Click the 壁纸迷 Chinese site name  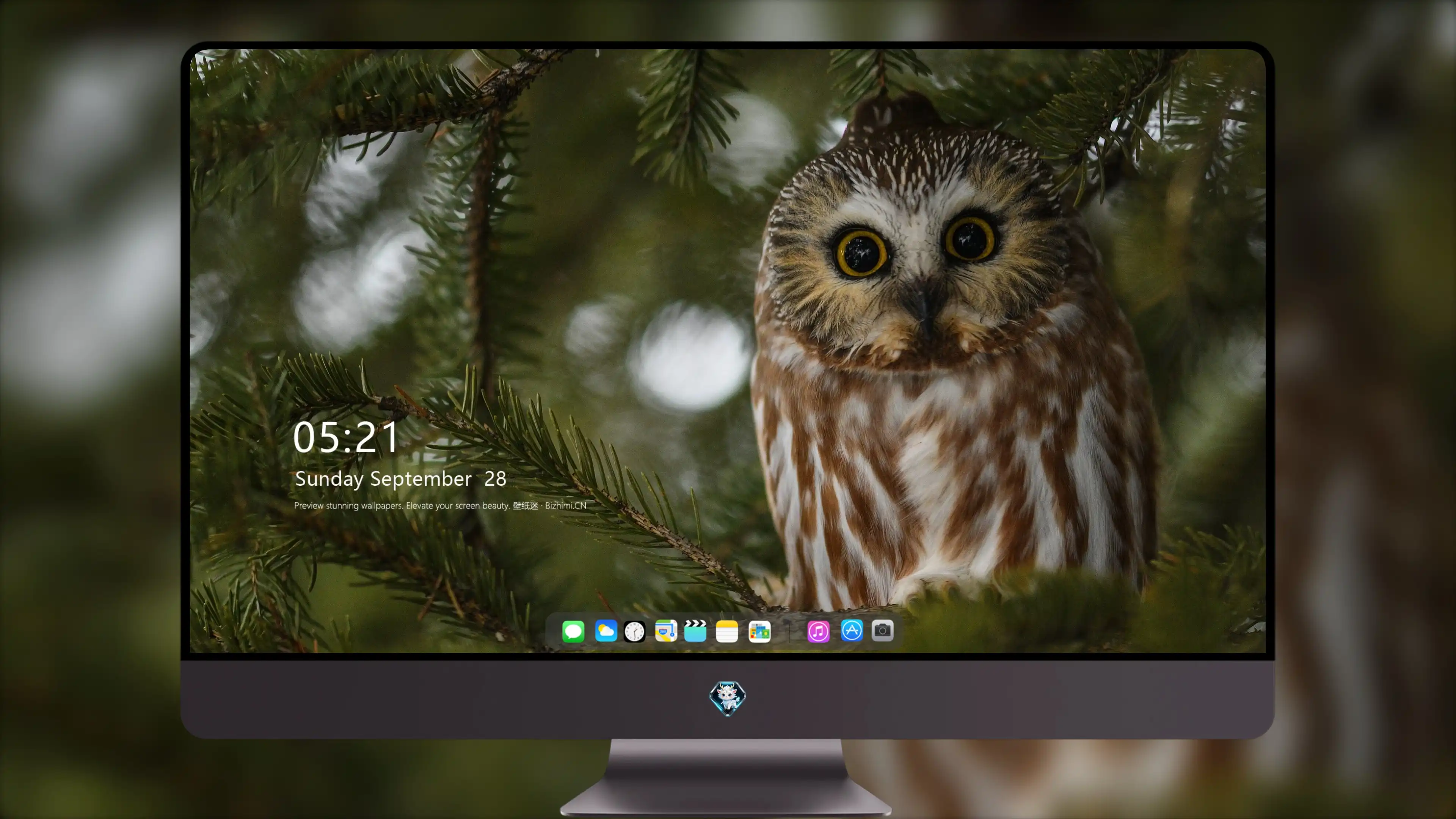(x=526, y=505)
